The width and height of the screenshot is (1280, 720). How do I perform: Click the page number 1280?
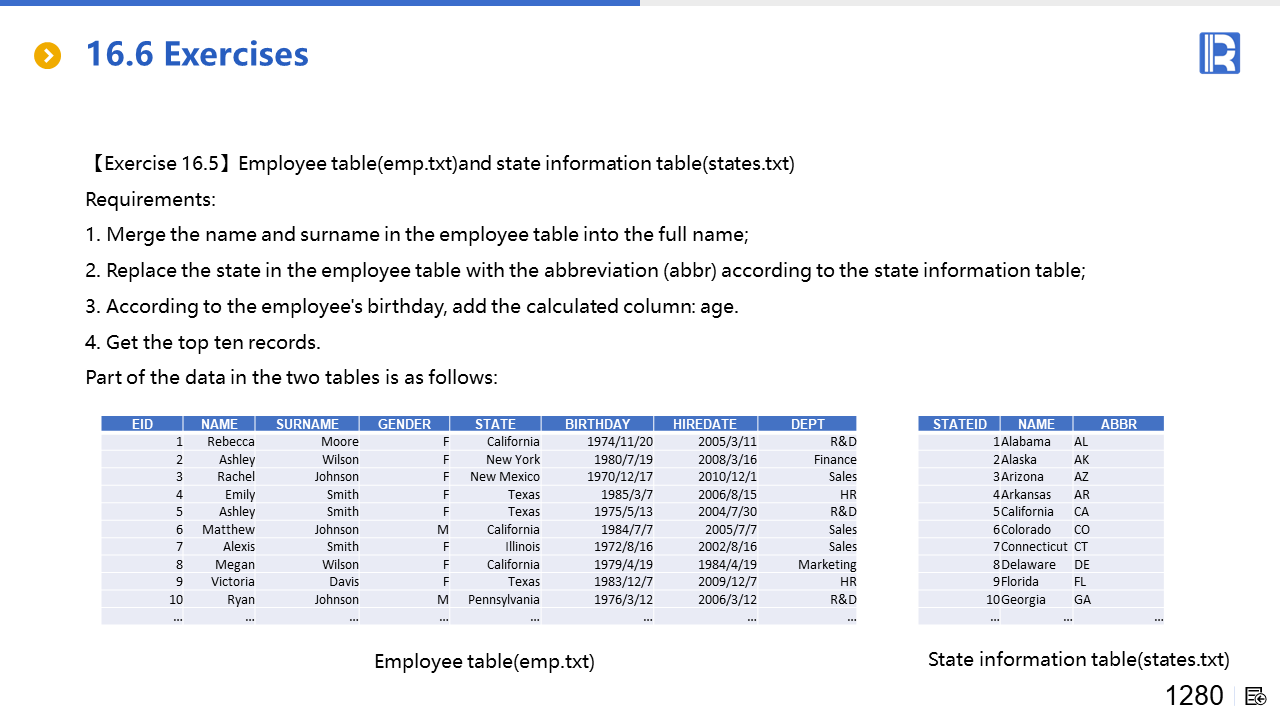click(x=1194, y=696)
